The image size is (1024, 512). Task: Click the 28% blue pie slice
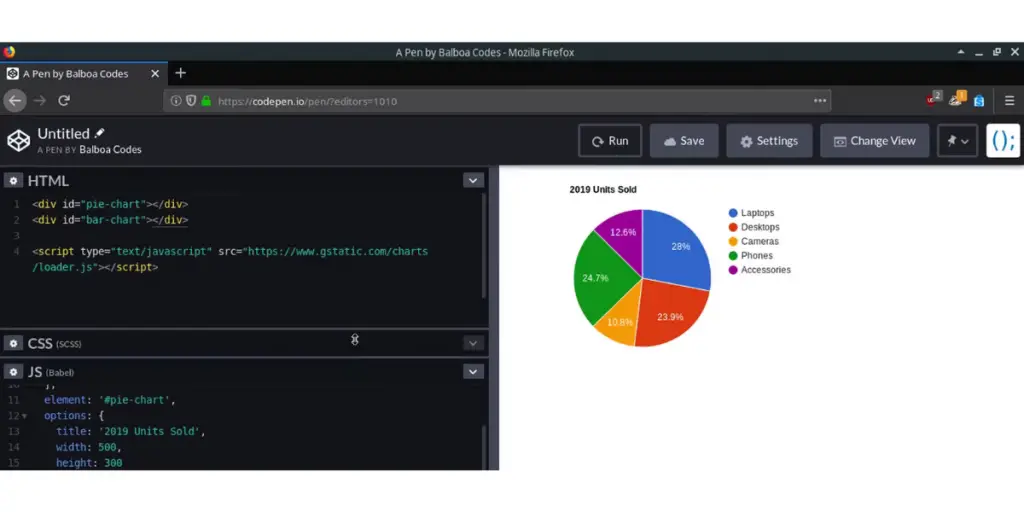[x=679, y=248]
